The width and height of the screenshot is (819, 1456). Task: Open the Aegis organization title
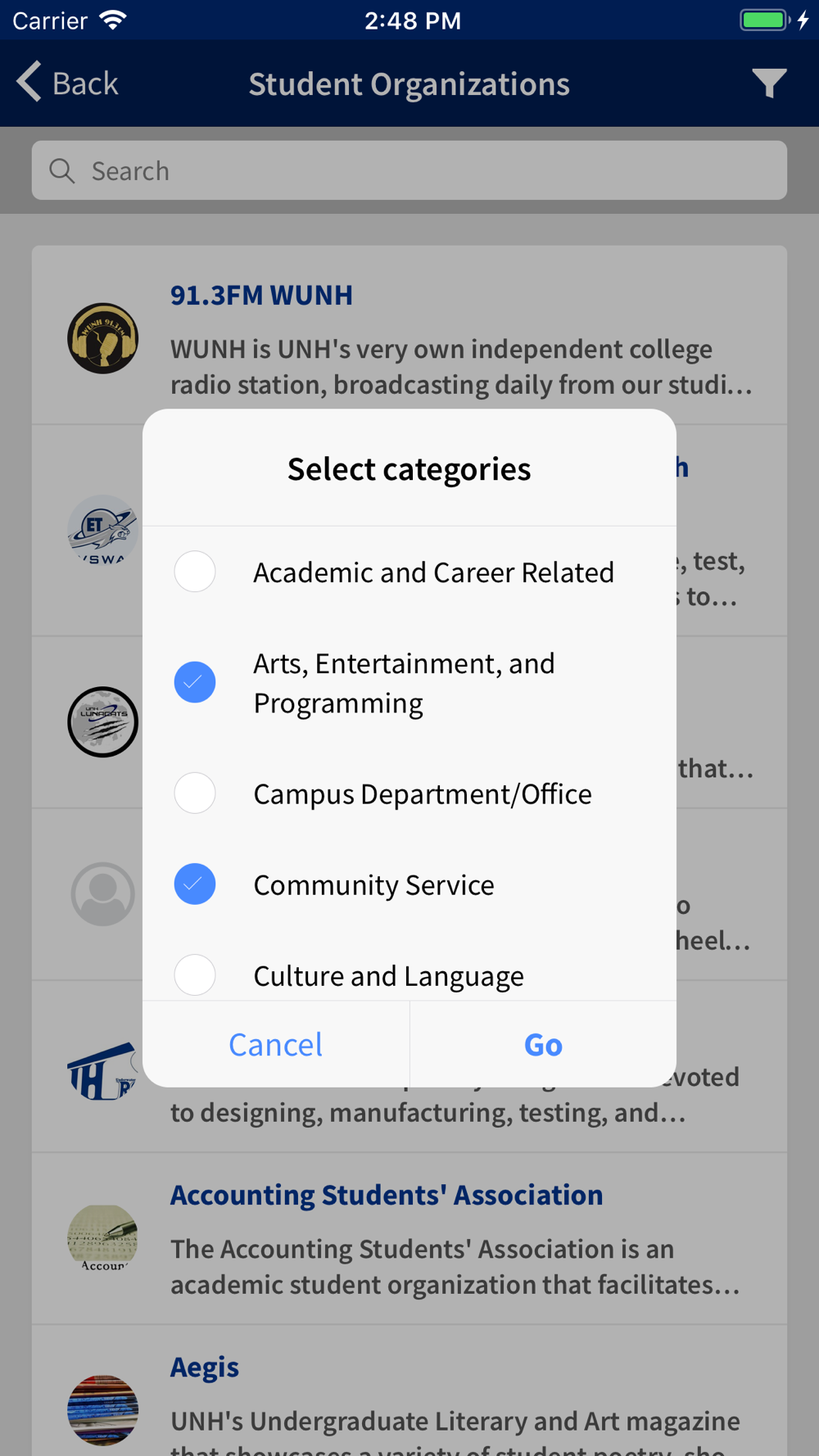pyautogui.click(x=205, y=1367)
